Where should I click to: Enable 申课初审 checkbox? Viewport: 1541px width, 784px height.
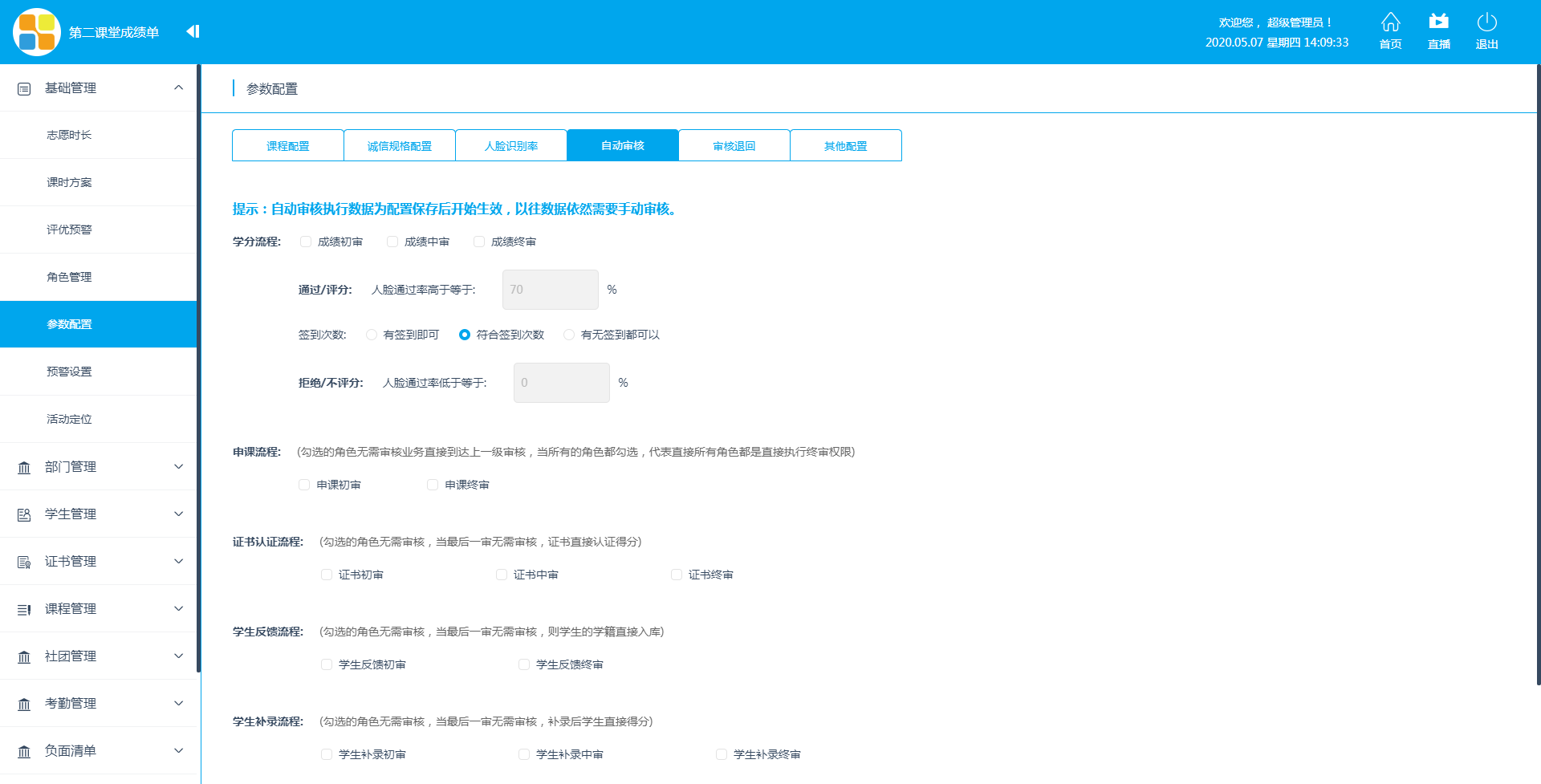pyautogui.click(x=304, y=485)
